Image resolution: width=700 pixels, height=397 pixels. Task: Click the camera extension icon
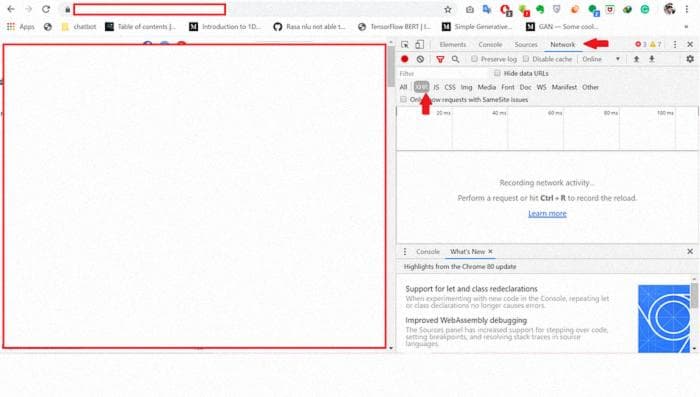470,9
